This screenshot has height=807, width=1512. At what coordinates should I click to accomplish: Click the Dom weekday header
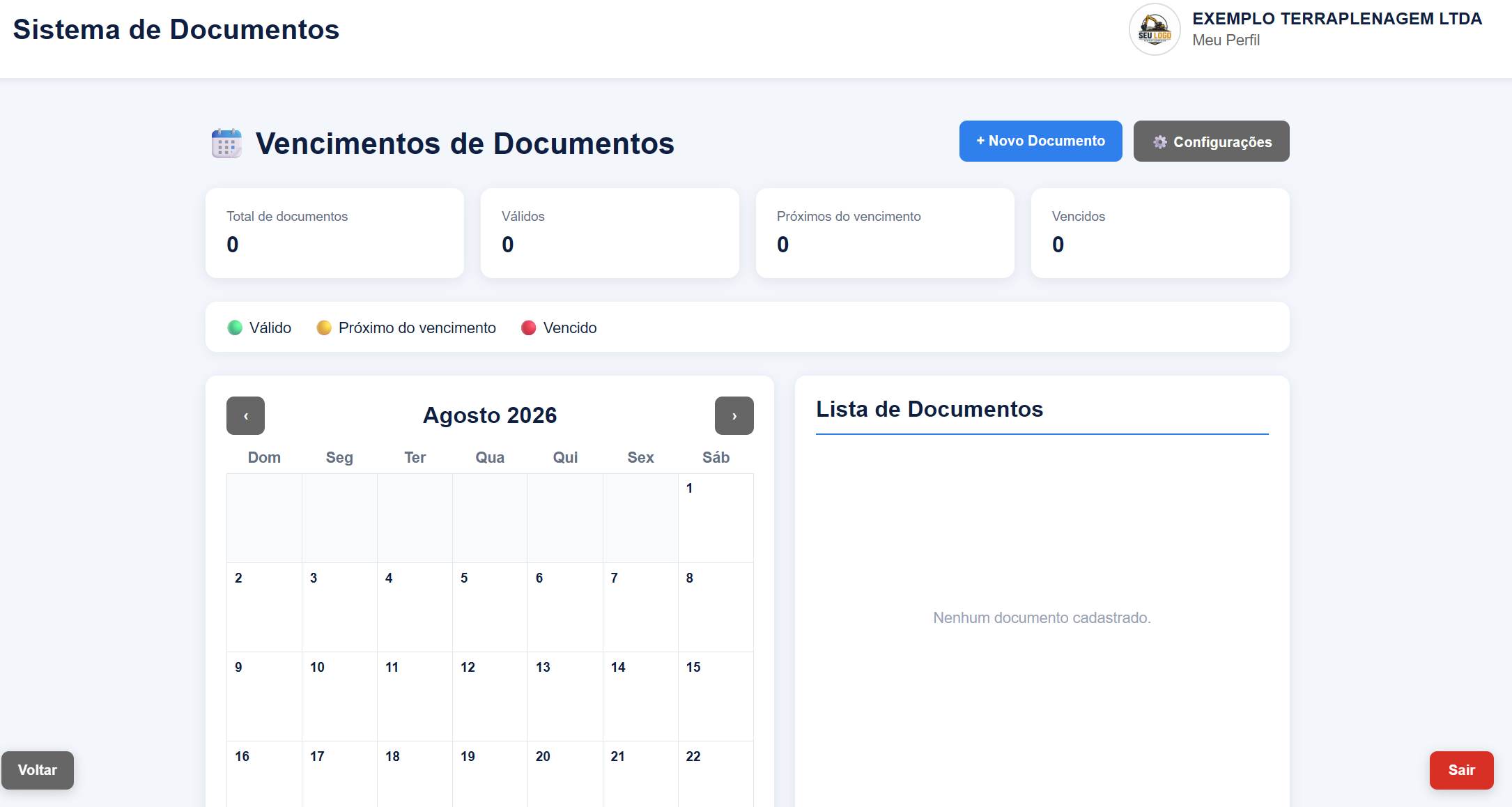point(264,458)
